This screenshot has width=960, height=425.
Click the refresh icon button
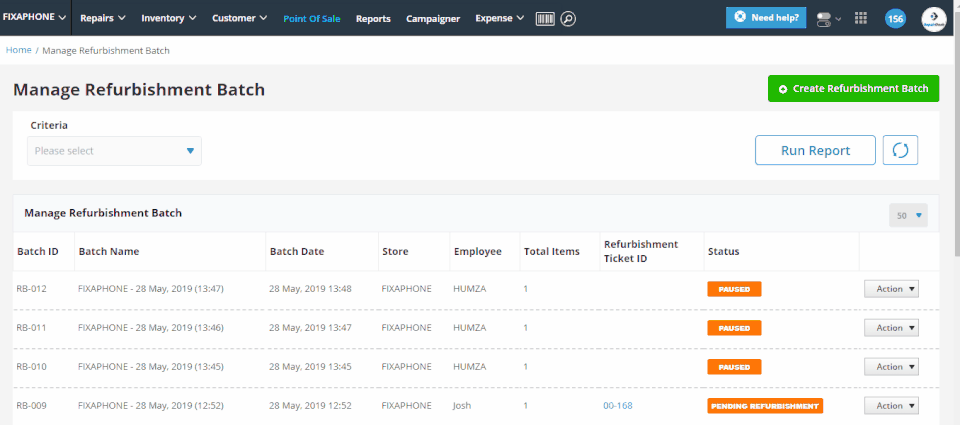click(x=900, y=150)
